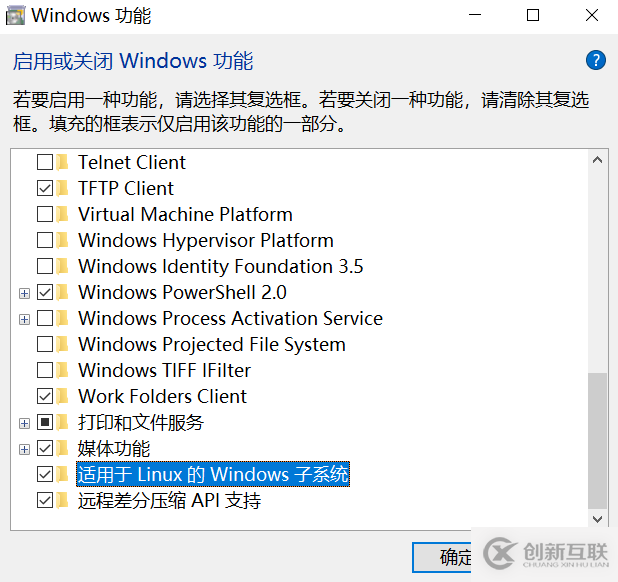
Task: Disable the 适用于 Linux 的 Windows 子系统 checkbox
Action: pos(45,474)
